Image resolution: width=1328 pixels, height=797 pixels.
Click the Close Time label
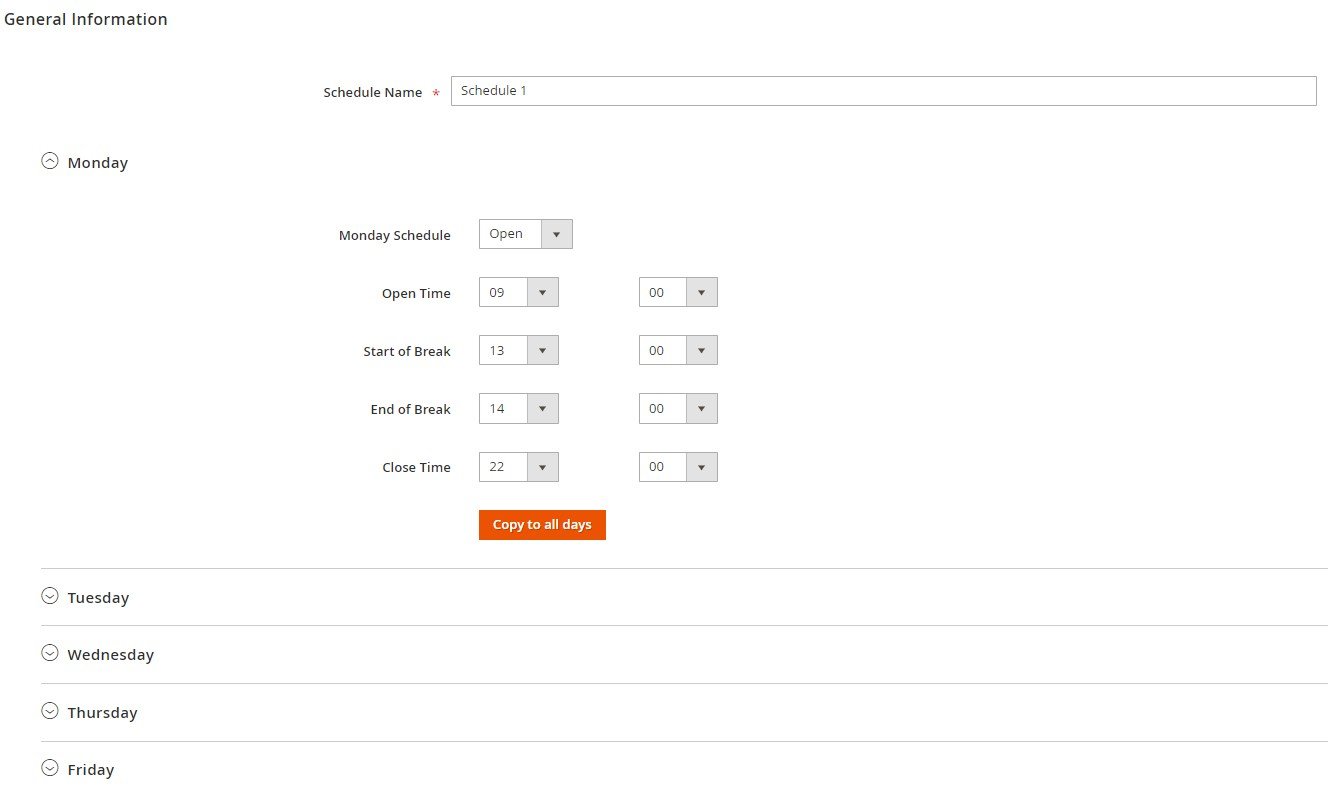click(x=416, y=467)
